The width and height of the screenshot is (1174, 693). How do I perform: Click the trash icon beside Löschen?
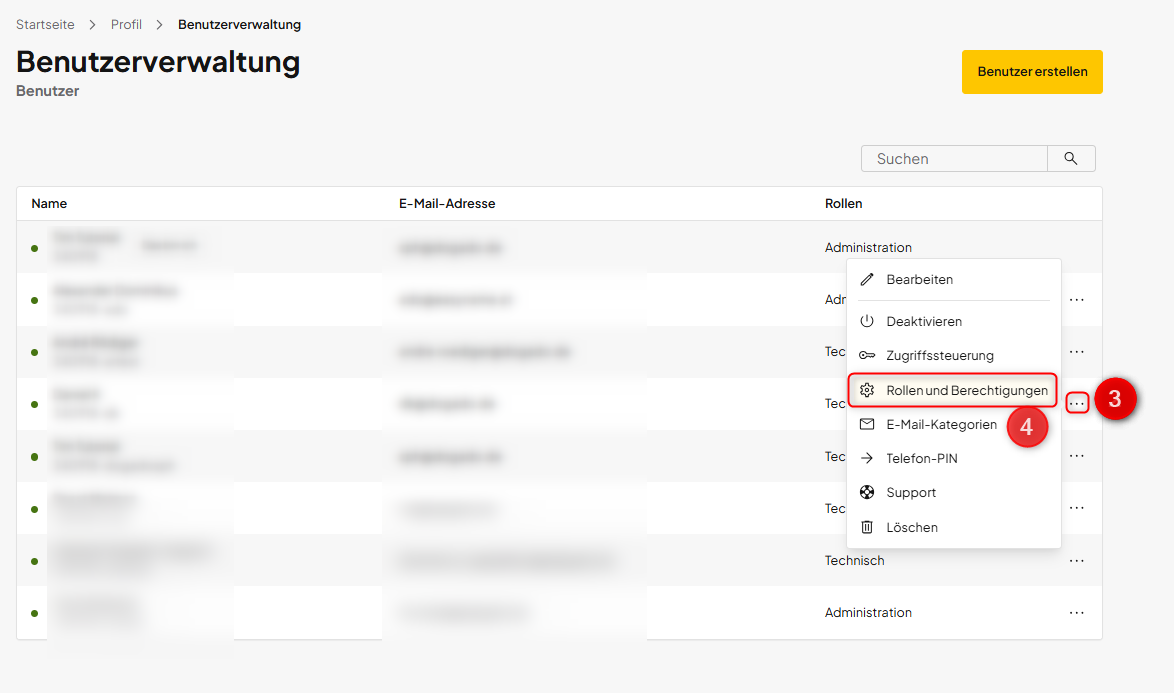[867, 527]
